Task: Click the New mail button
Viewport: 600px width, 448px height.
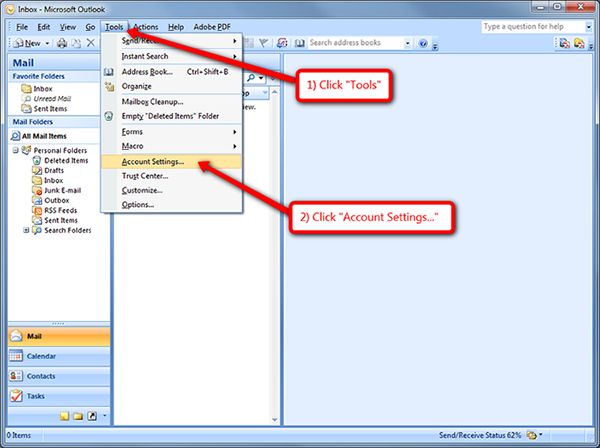Action: [27, 43]
